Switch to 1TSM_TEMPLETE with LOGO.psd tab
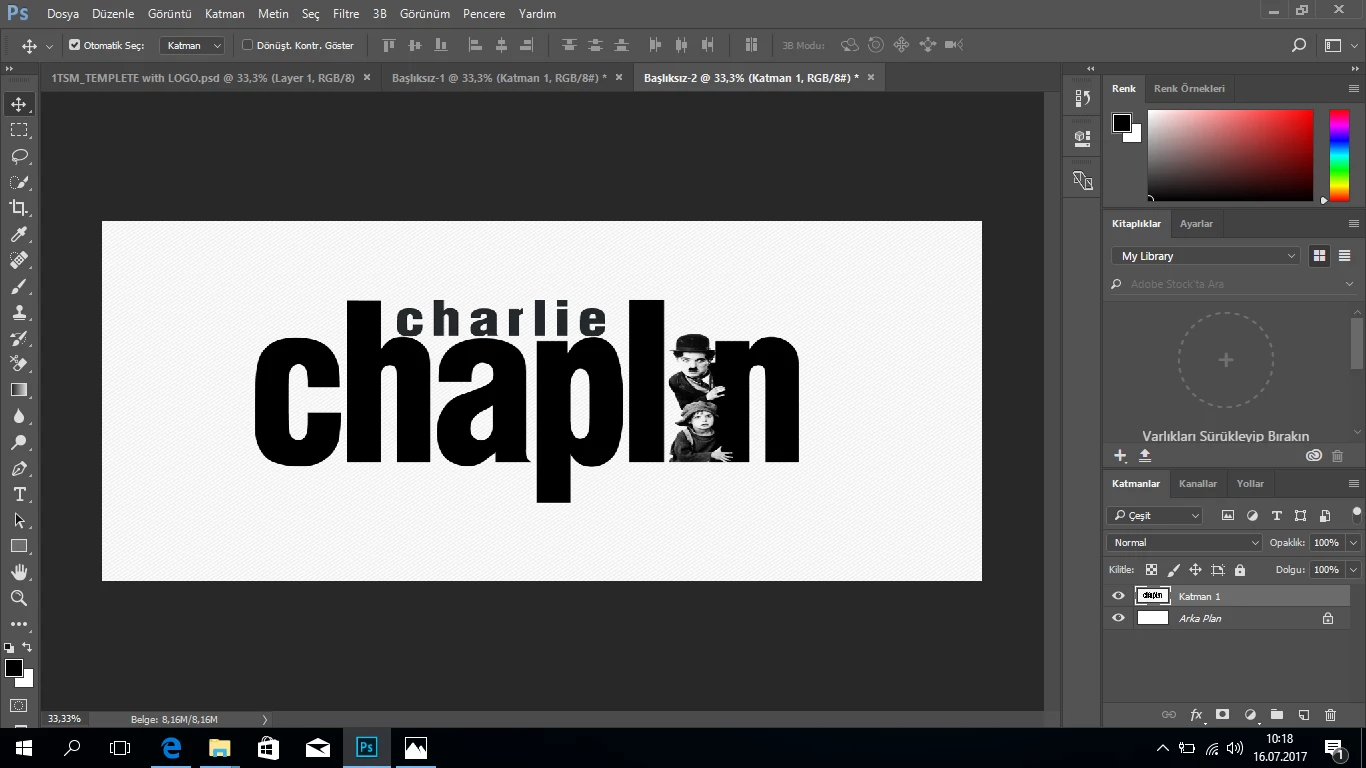Viewport: 1366px width, 768px height. [203, 78]
